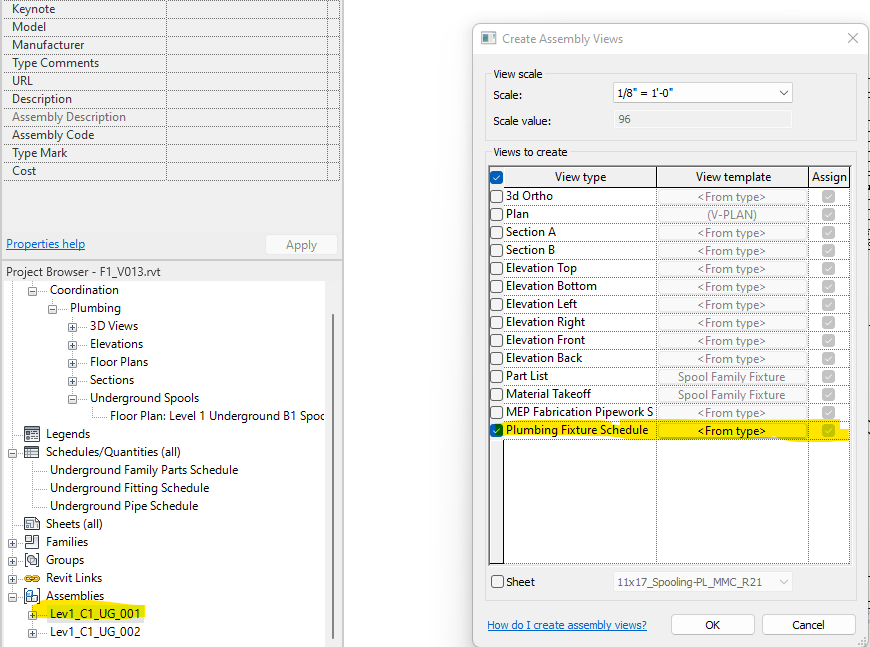Uncheck Plumbing Fixture Schedule

click(496, 429)
